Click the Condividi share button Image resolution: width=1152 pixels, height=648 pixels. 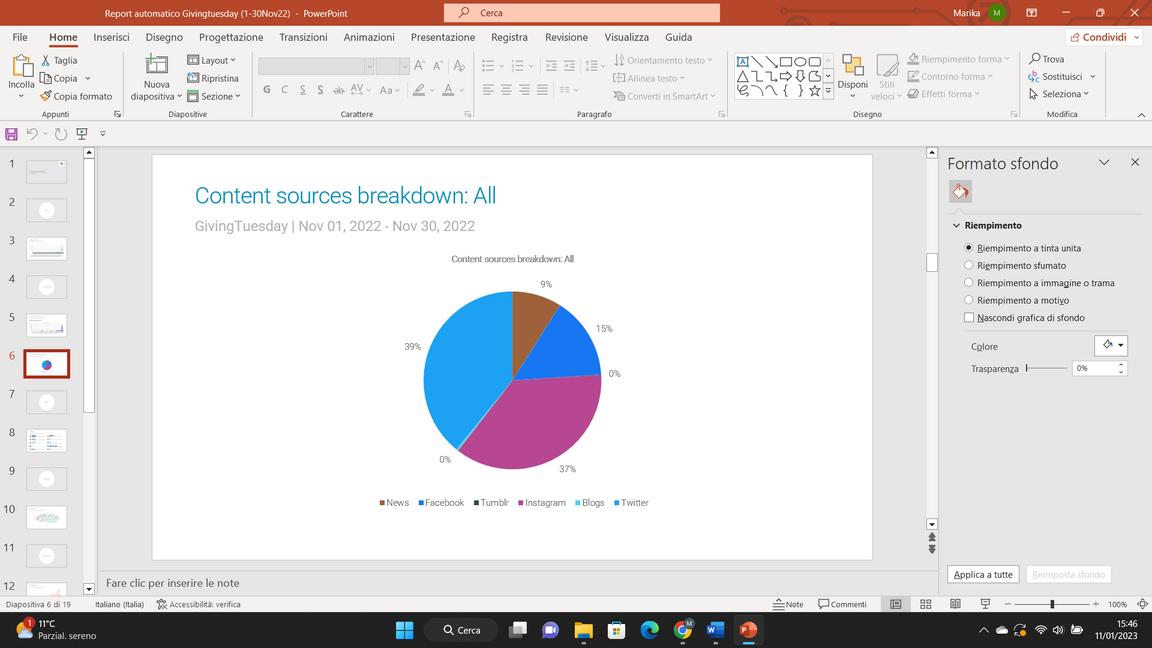coord(1103,37)
